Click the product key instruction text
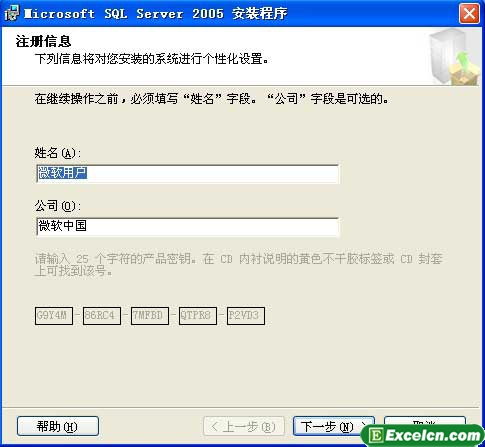The width and height of the screenshot is (485, 447). pos(239,265)
